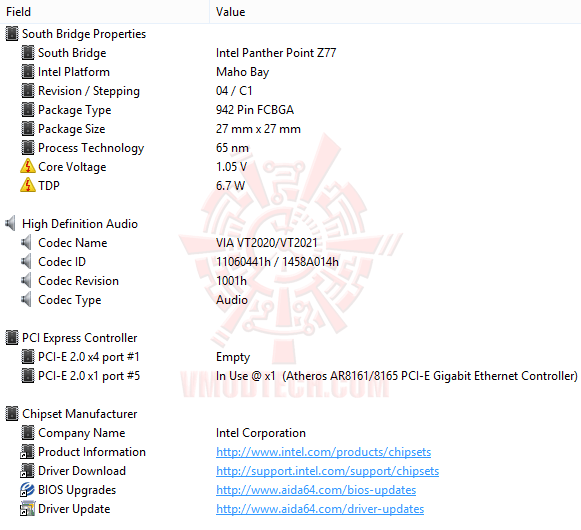Select the VIA VT2020/VT2021 codec value
This screenshot has height=530, width=581.
coord(267,243)
